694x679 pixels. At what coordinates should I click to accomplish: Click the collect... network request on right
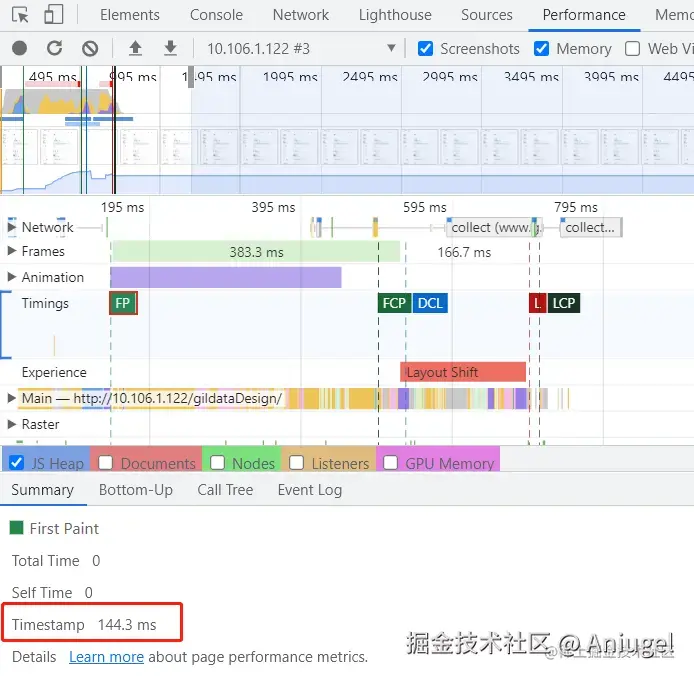pos(591,227)
